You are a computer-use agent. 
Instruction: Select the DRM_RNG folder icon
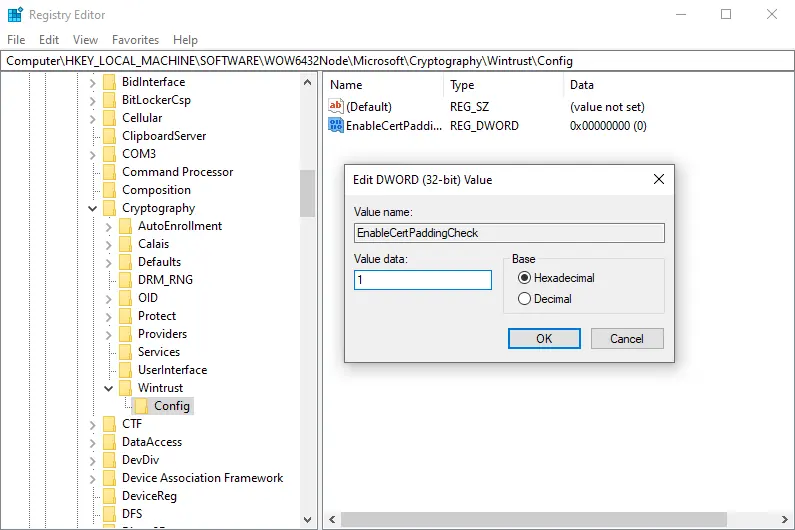pyautogui.click(x=125, y=280)
